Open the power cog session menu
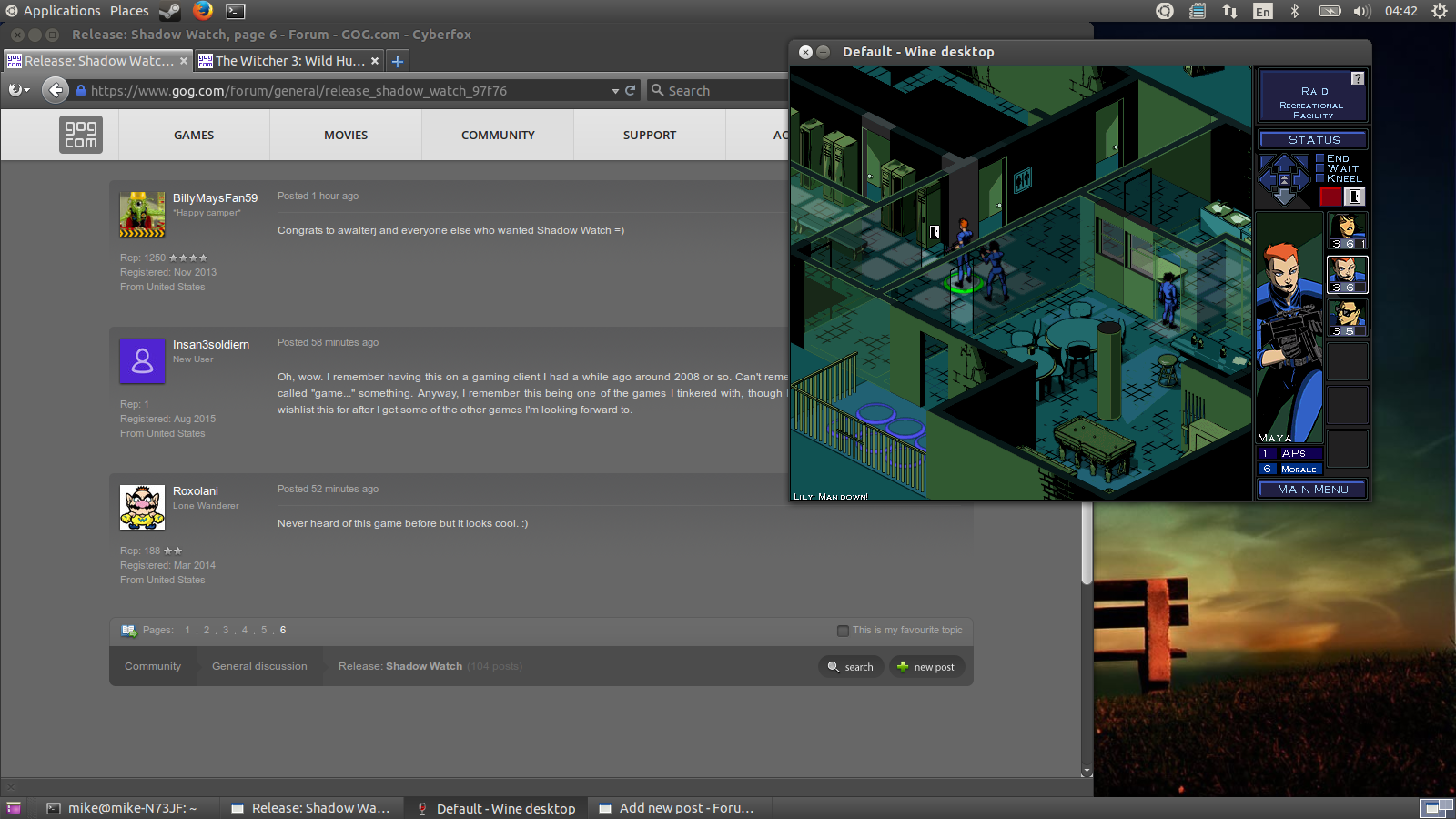 [x=1439, y=11]
